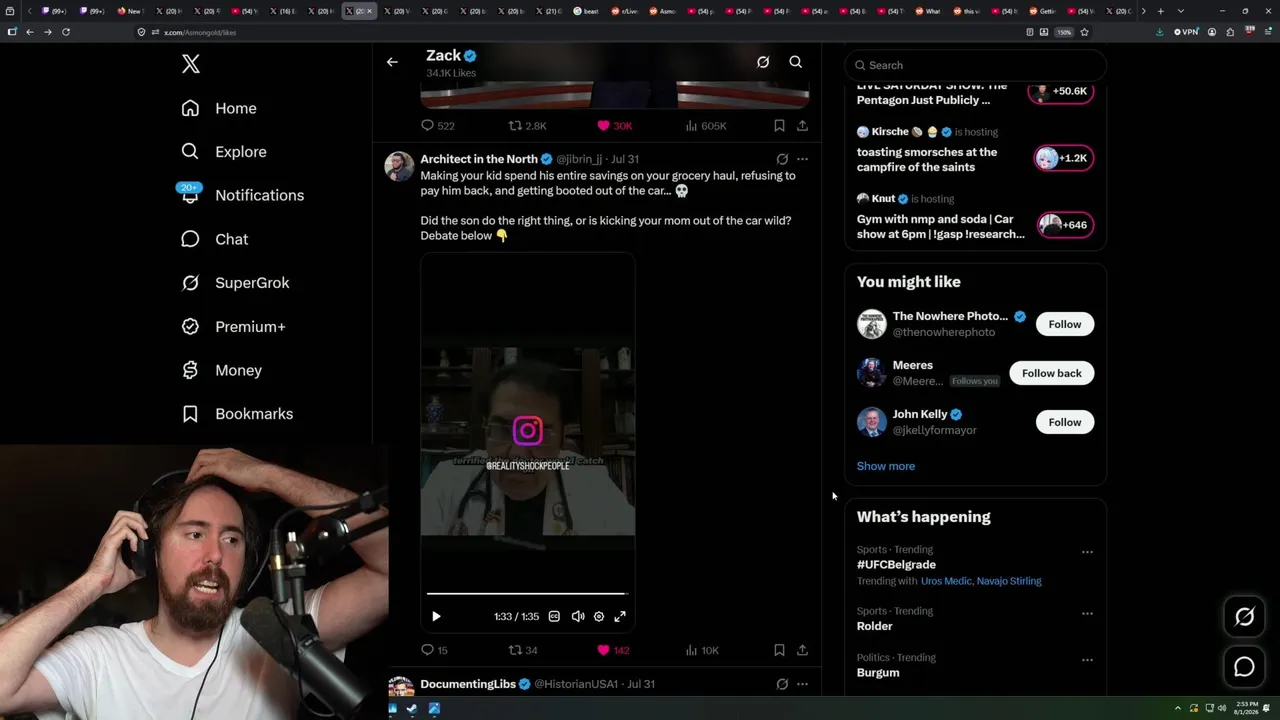Screen dimensions: 1280x720
Task: Join Knut's space showing +646 listeners
Action: [x=1063, y=225]
